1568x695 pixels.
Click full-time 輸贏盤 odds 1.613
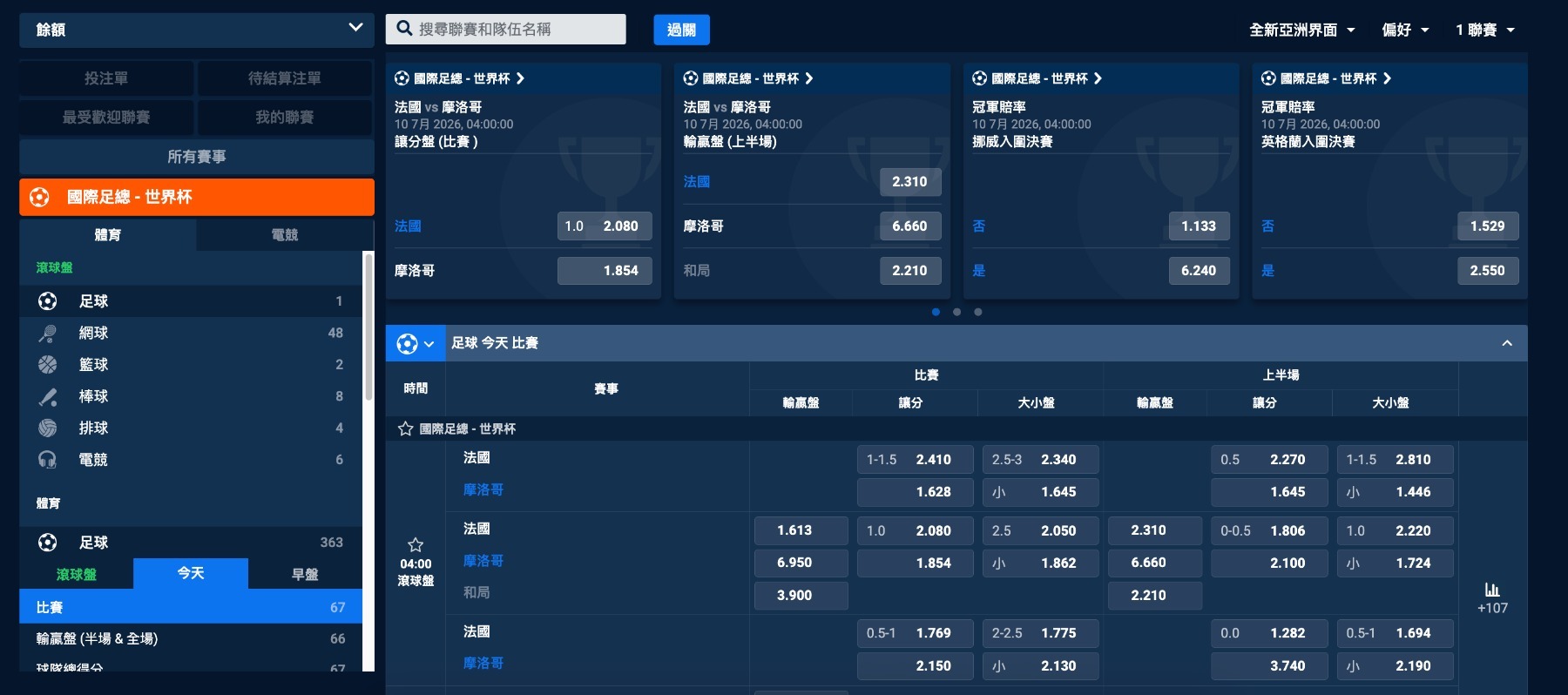(801, 530)
